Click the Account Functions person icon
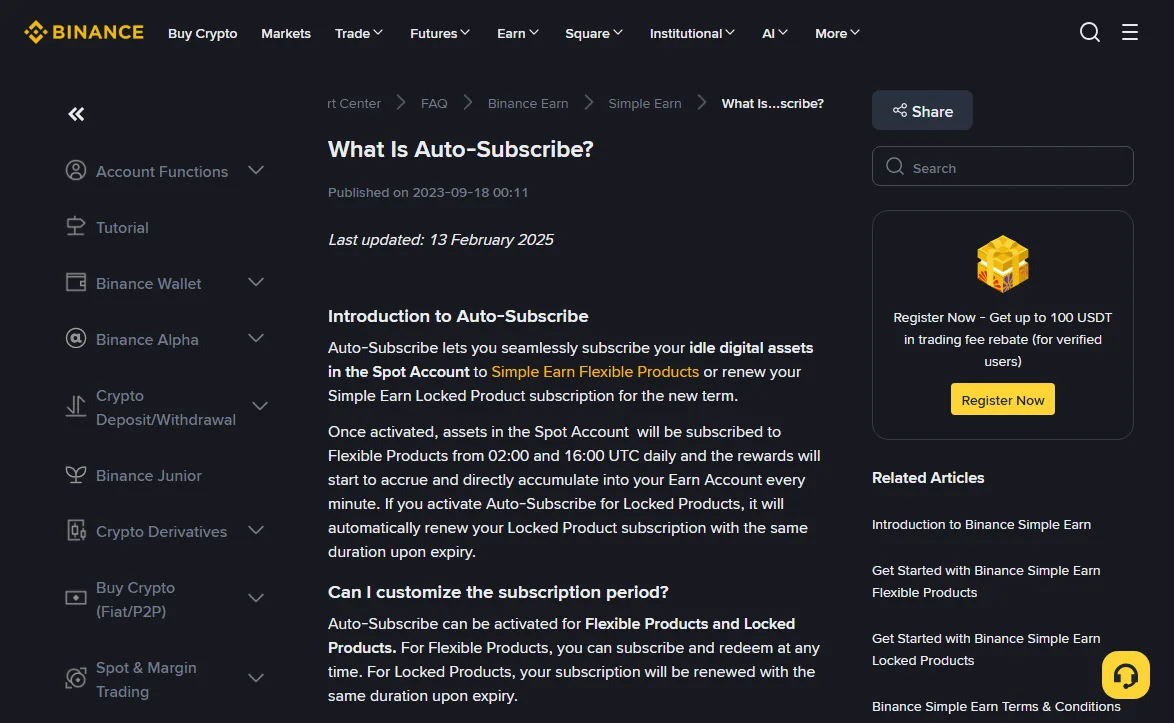This screenshot has height=723, width=1174. [76, 171]
